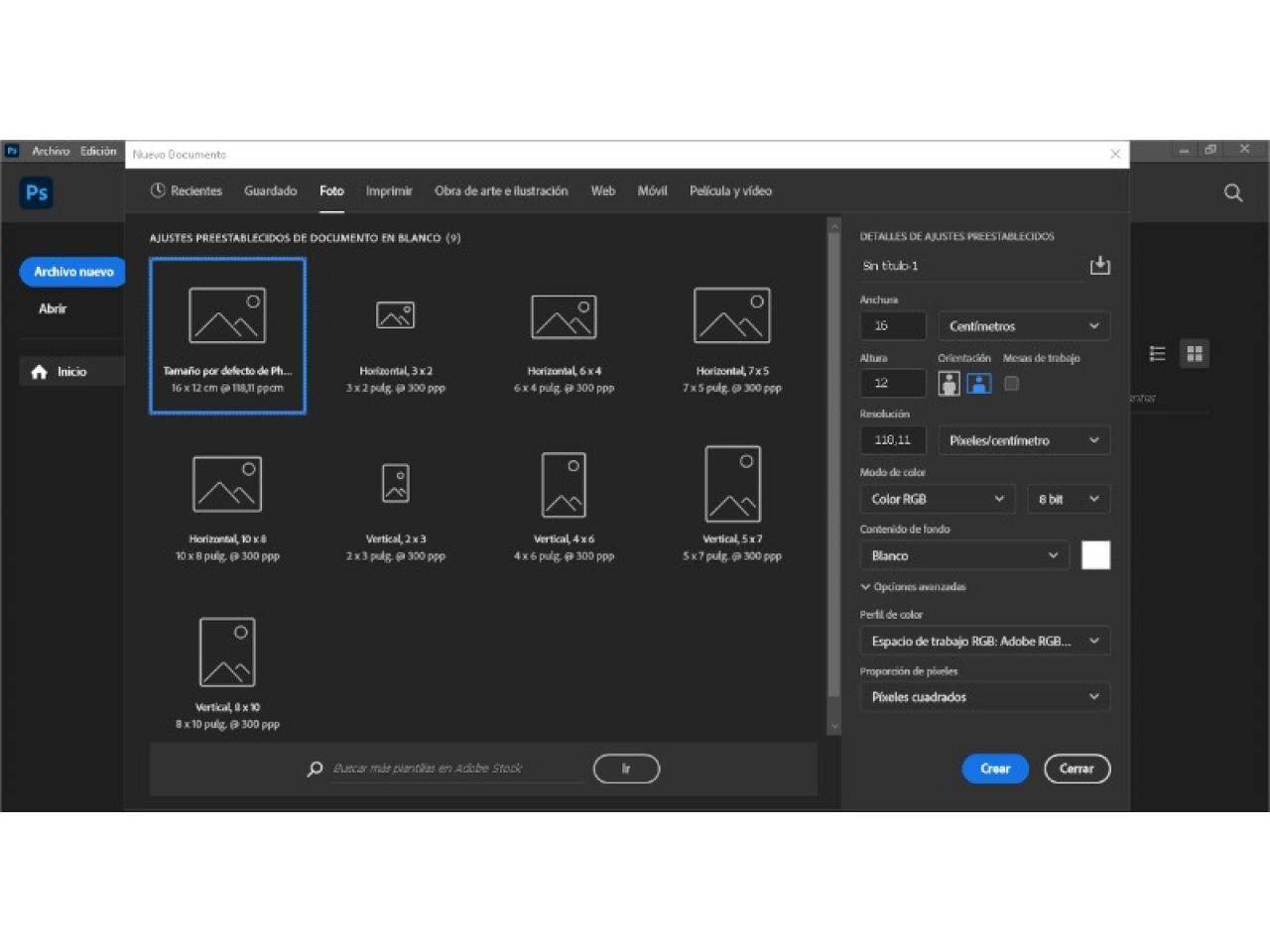The width and height of the screenshot is (1270, 952).
Task: Open the Píxeles cuadrados dropdown
Action: click(985, 697)
